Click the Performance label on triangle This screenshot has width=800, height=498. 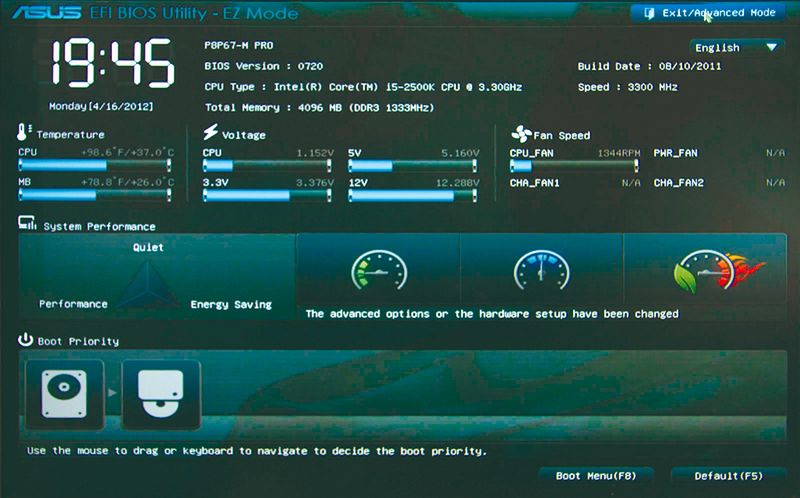(x=73, y=304)
